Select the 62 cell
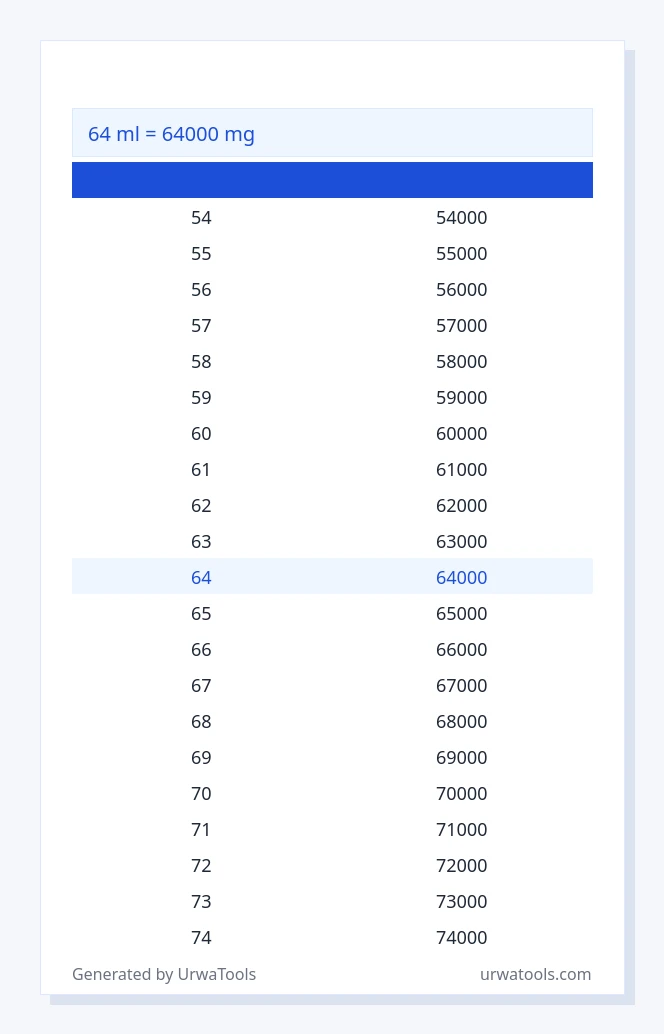Viewport: 664px width, 1034px height. [x=201, y=506]
